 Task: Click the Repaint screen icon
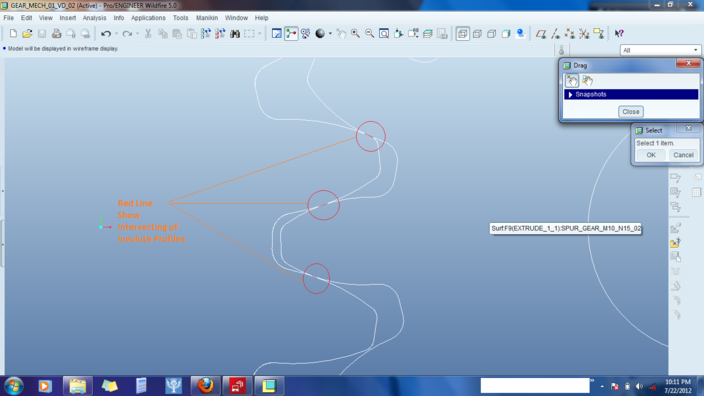click(x=277, y=34)
